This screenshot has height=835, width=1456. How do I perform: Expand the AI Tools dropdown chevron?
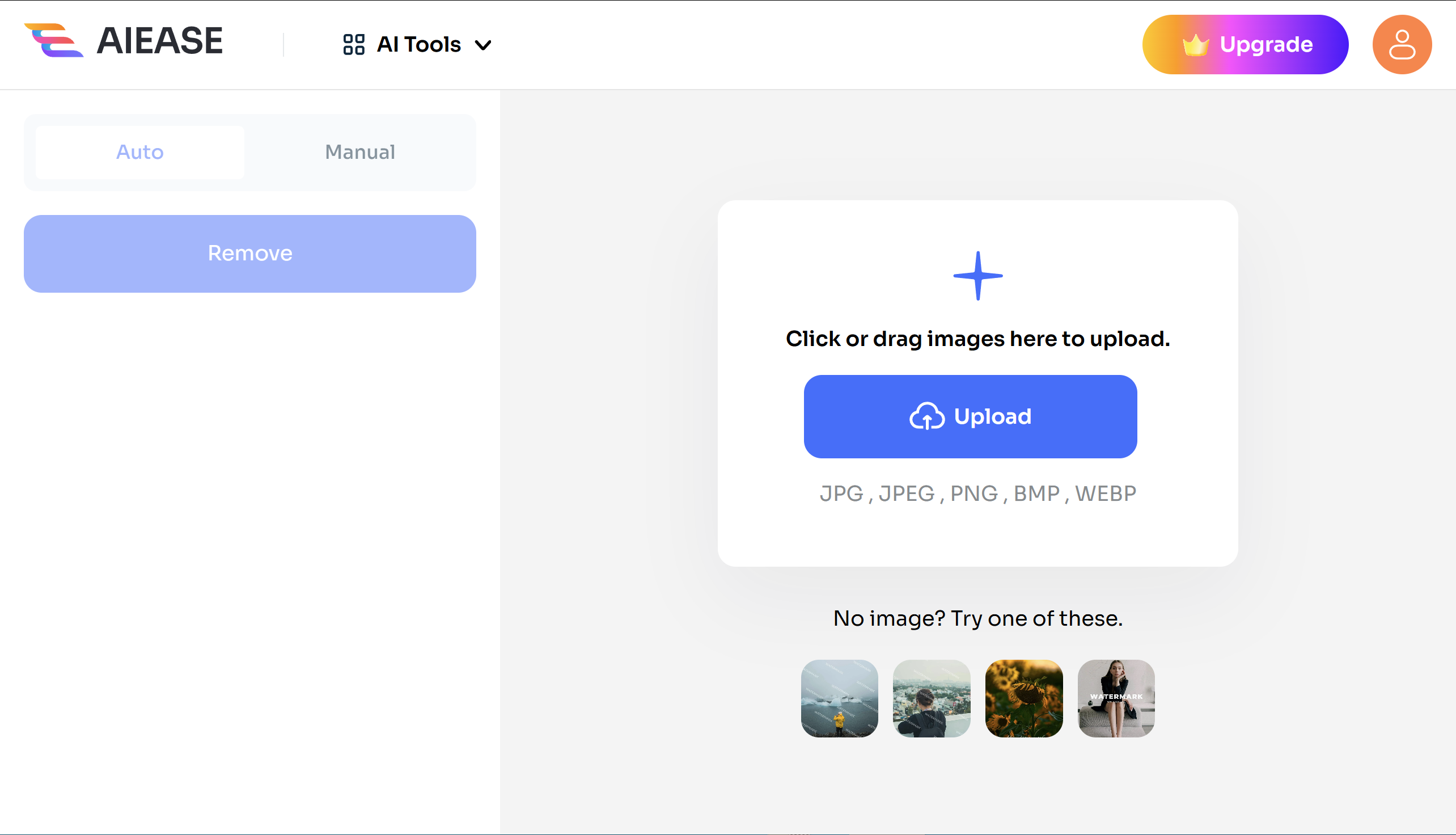[483, 45]
